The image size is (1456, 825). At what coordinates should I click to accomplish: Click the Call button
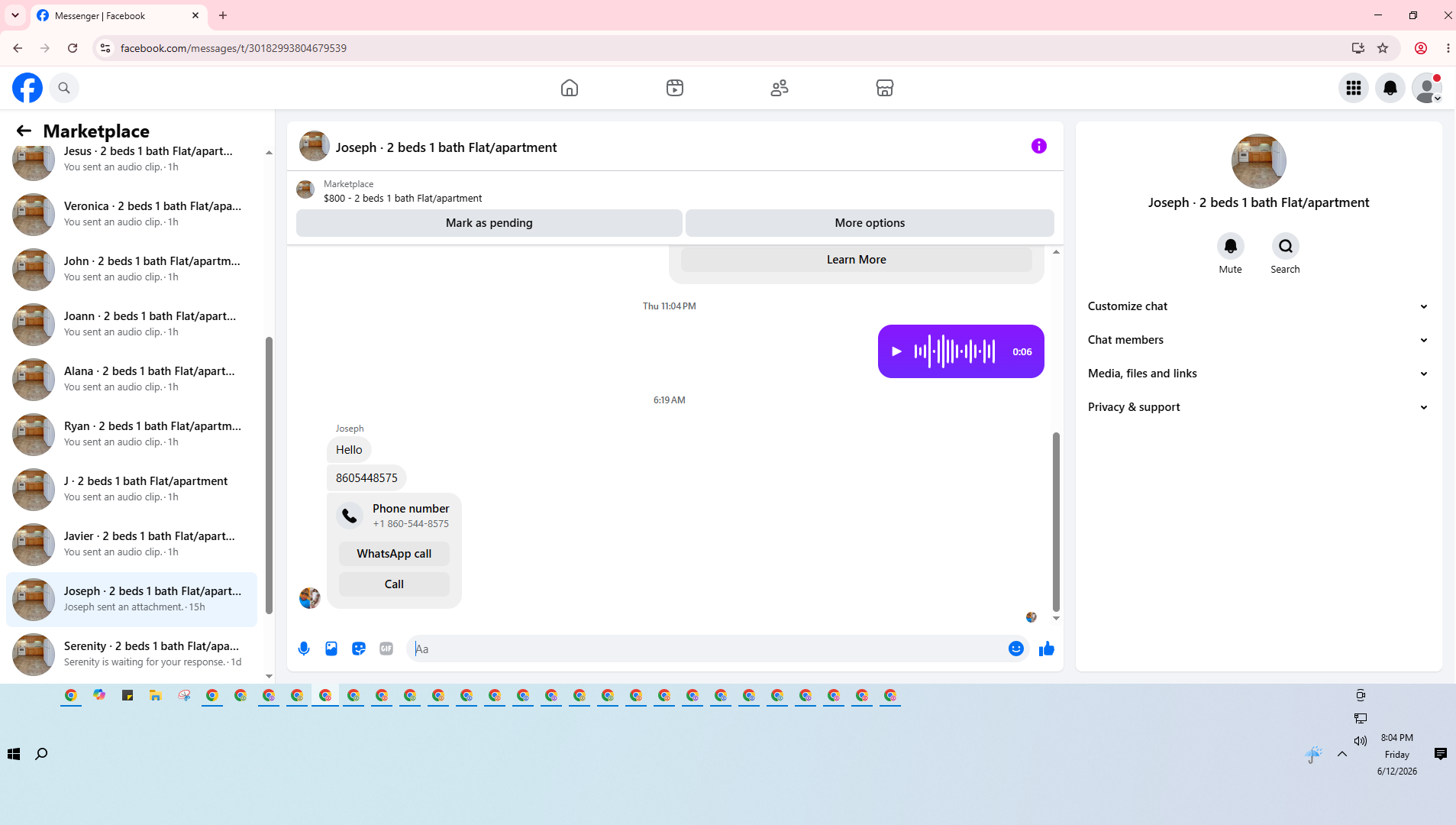point(394,584)
